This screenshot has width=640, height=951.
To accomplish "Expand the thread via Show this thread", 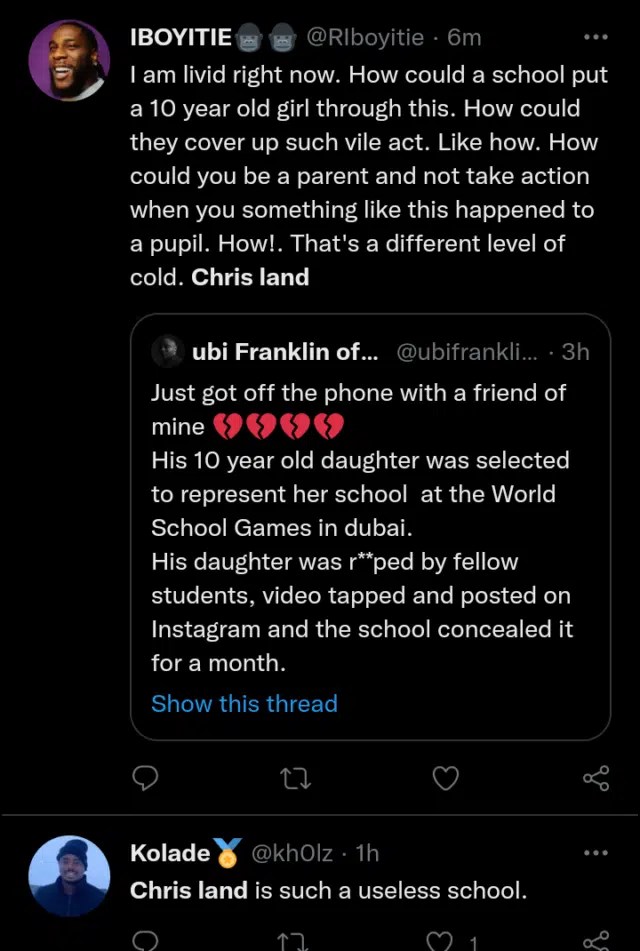I will tap(244, 703).
